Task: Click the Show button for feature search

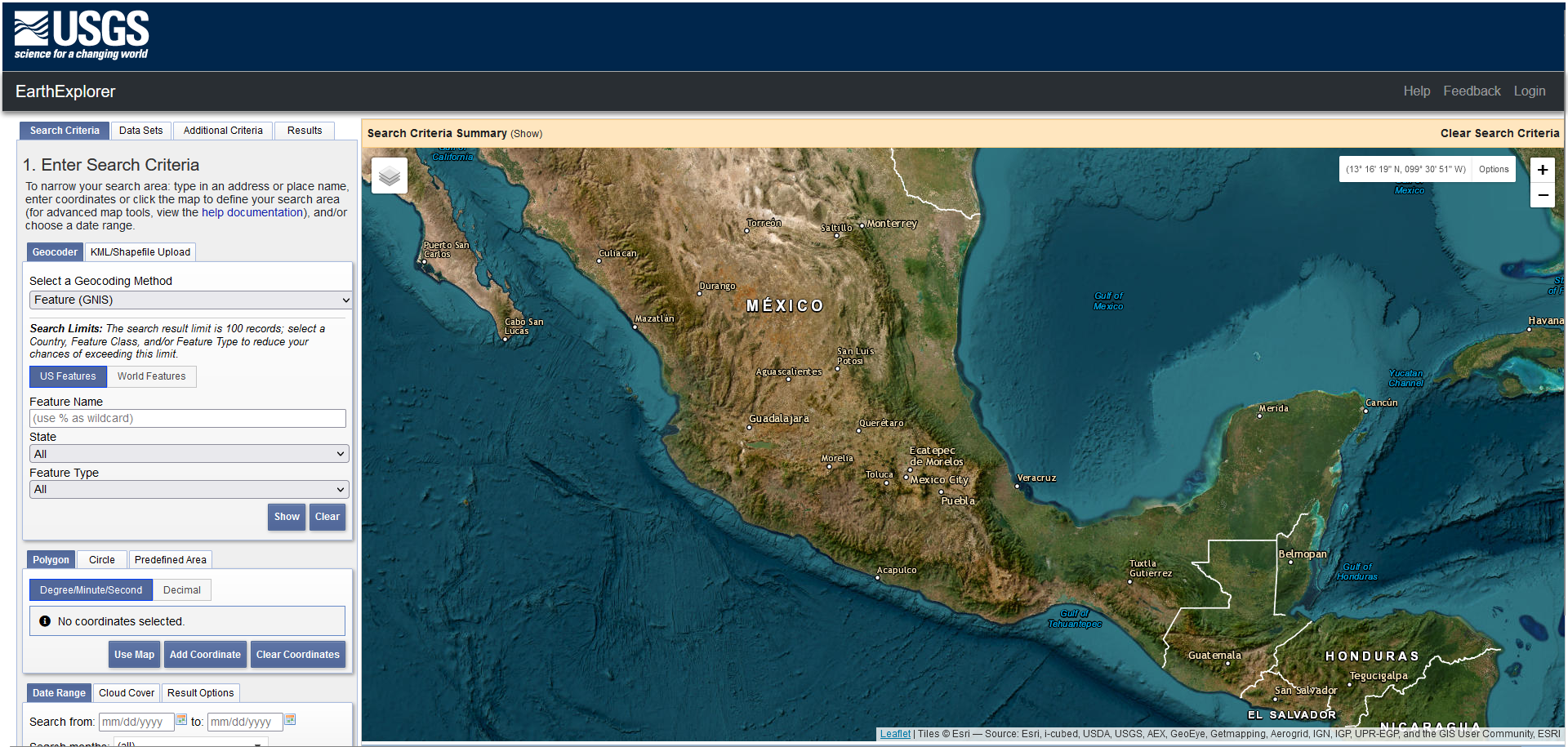Action: [287, 517]
